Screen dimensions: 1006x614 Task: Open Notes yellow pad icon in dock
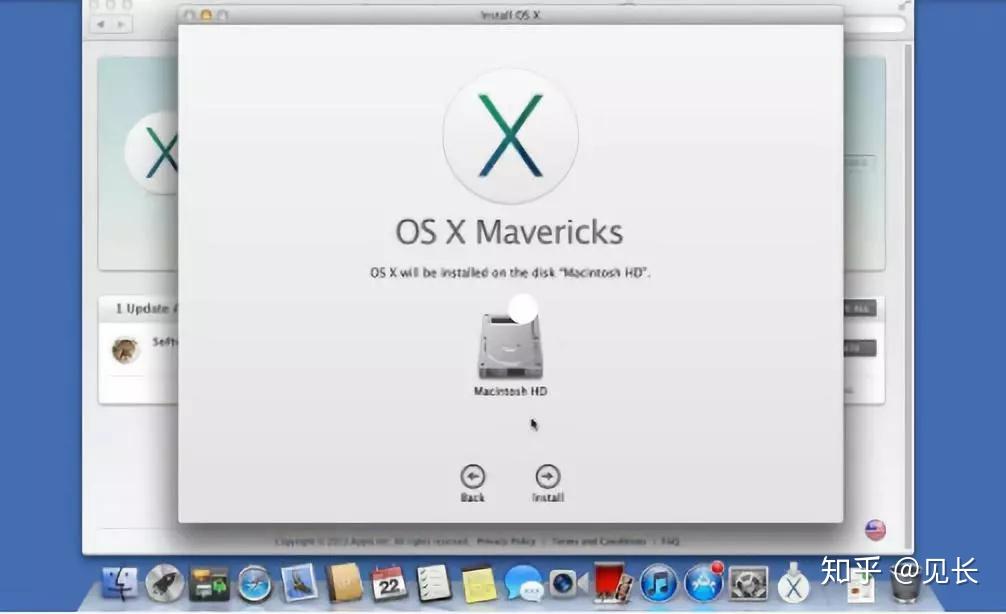[479, 584]
